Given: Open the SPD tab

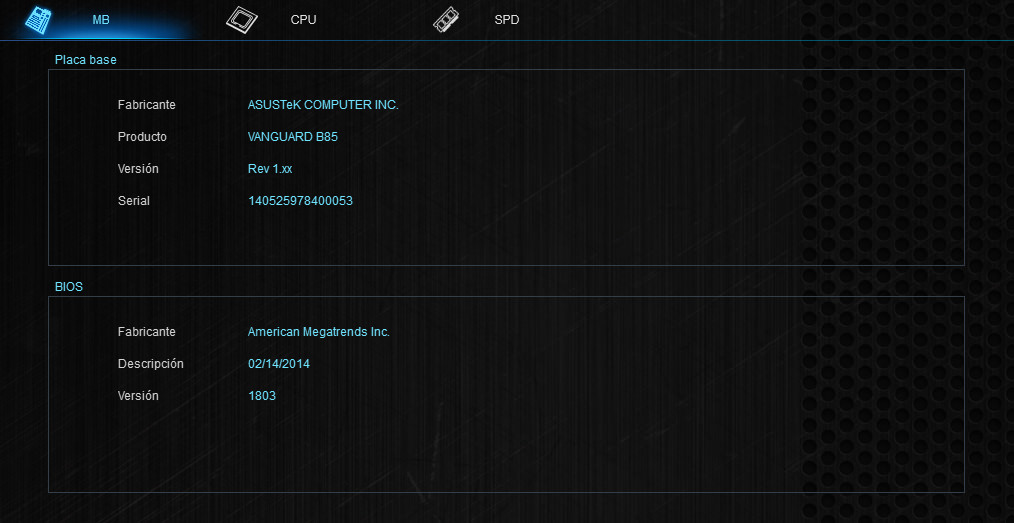Looking at the screenshot, I should pyautogui.click(x=506, y=20).
